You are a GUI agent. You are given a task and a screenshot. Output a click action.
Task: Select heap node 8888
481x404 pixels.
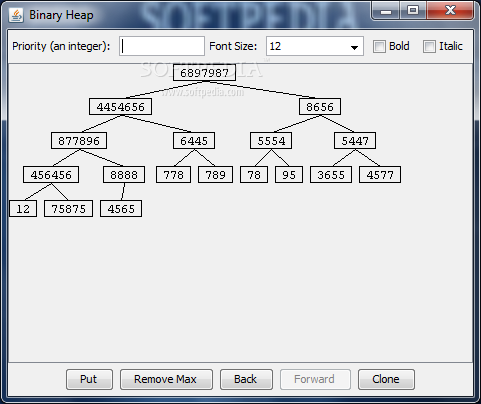click(x=124, y=175)
